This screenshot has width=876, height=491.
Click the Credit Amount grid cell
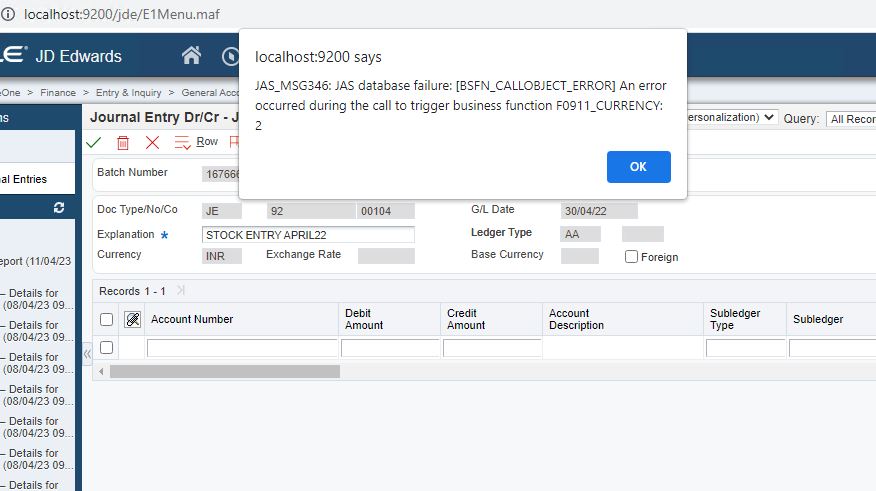(492, 348)
